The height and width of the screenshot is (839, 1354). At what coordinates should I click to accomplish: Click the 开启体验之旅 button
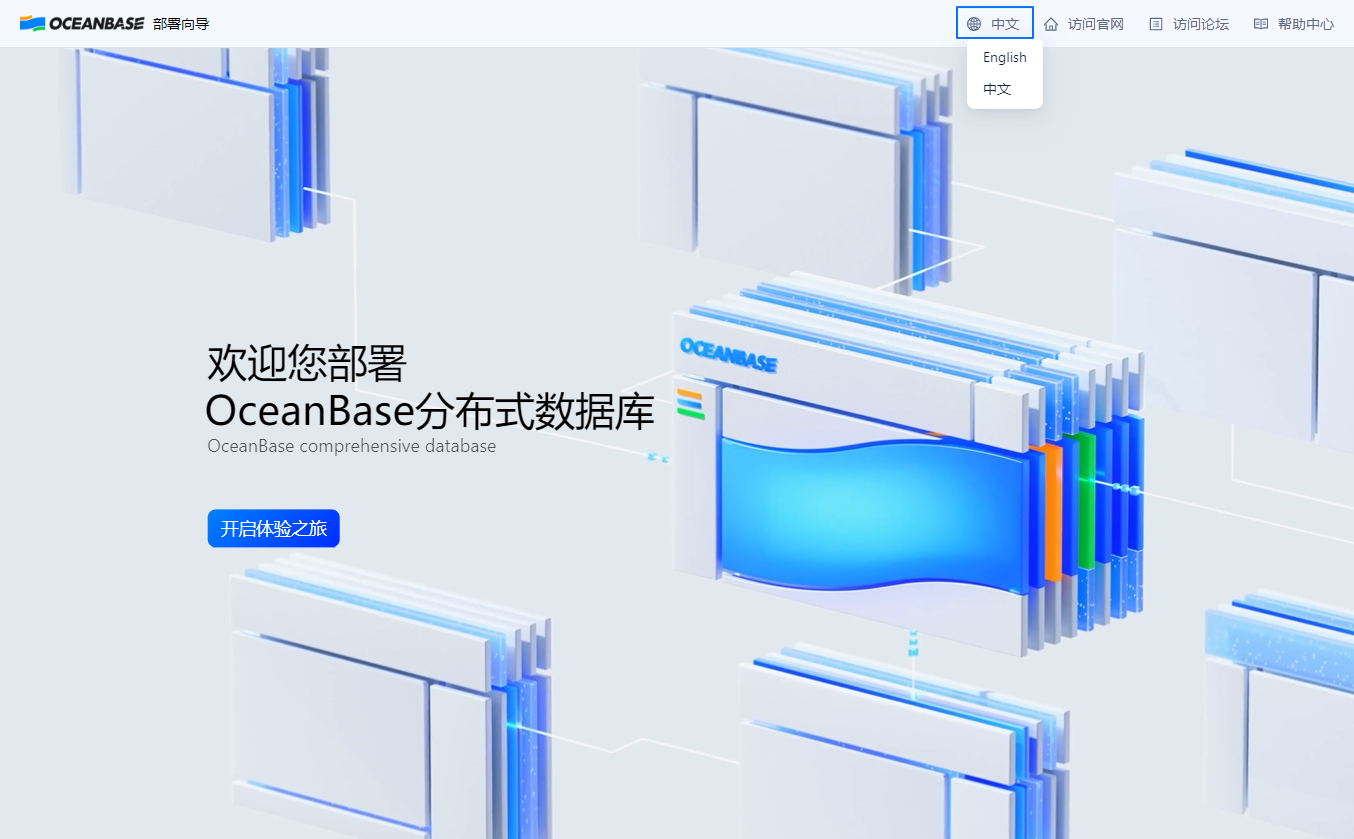tap(273, 528)
